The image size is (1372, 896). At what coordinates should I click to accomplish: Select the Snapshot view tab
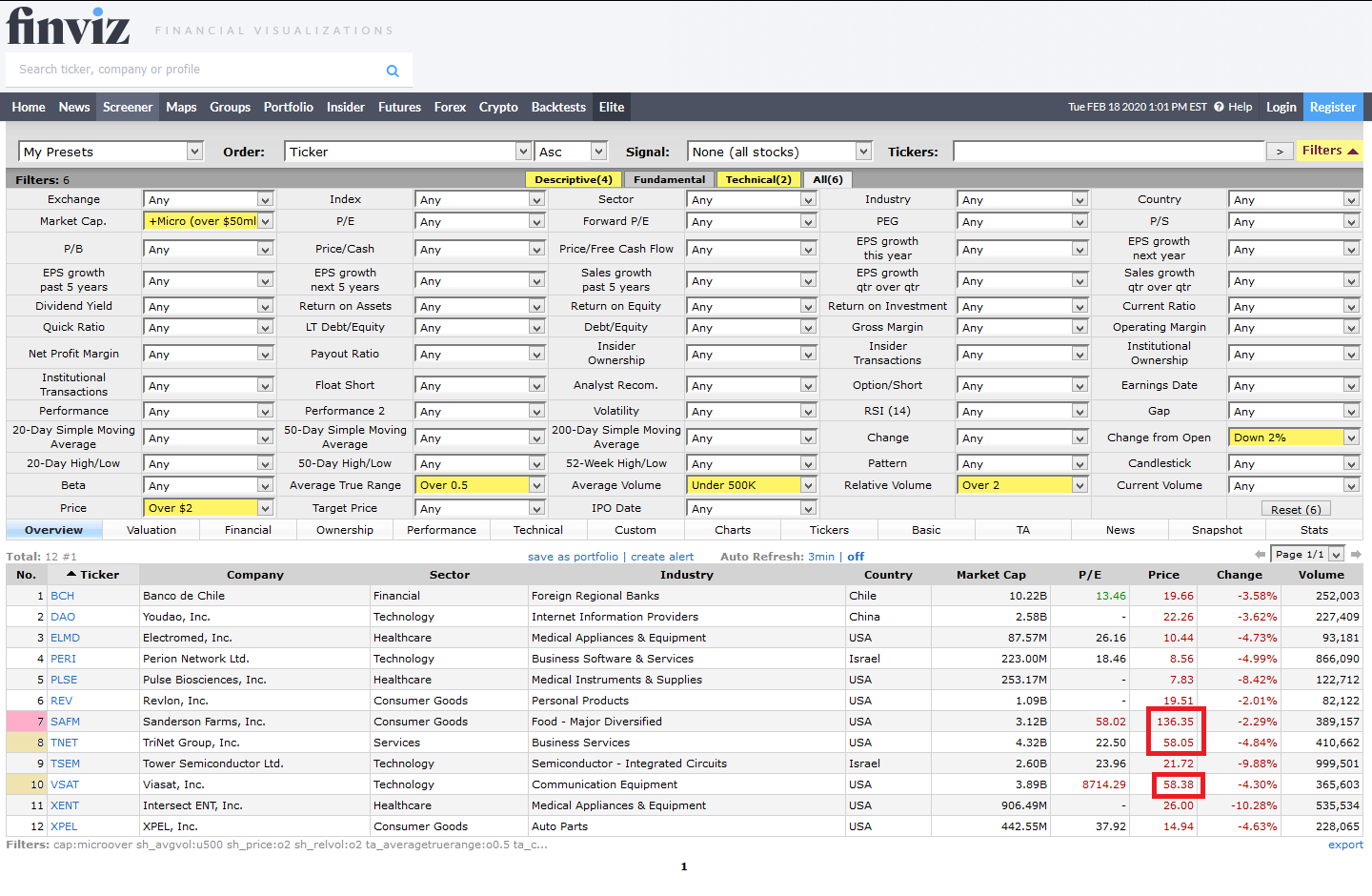[x=1217, y=530]
